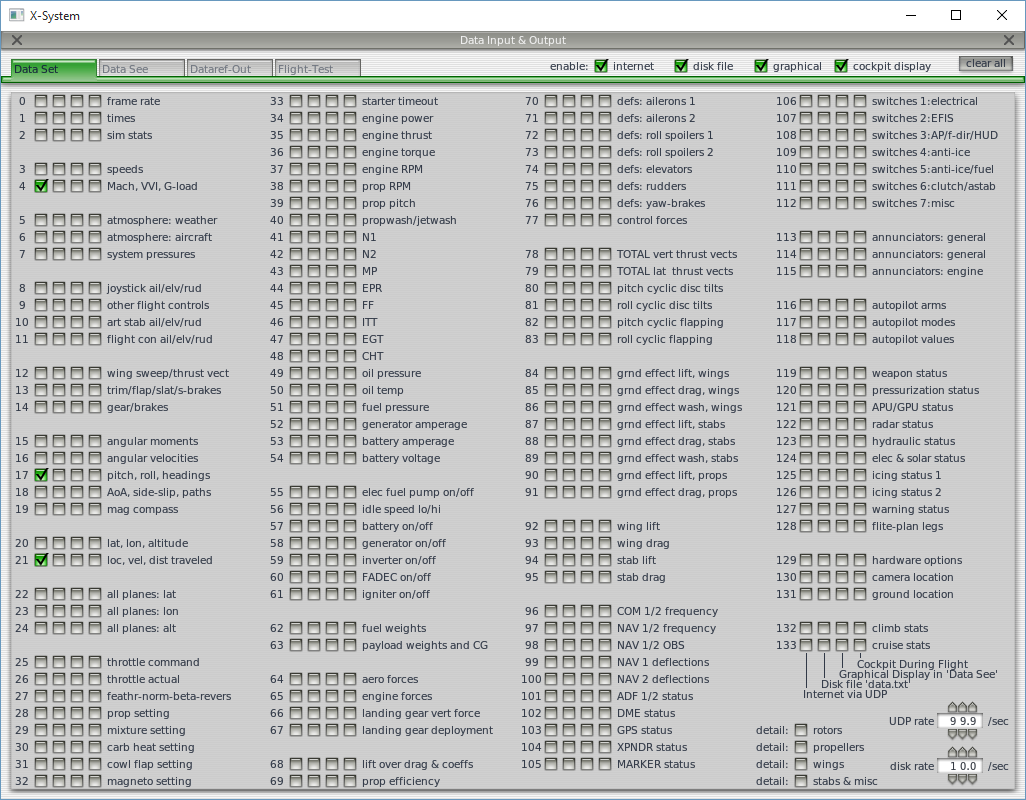
Task: Uncheck internet output for pitch, roll, headings
Action: coord(41,475)
